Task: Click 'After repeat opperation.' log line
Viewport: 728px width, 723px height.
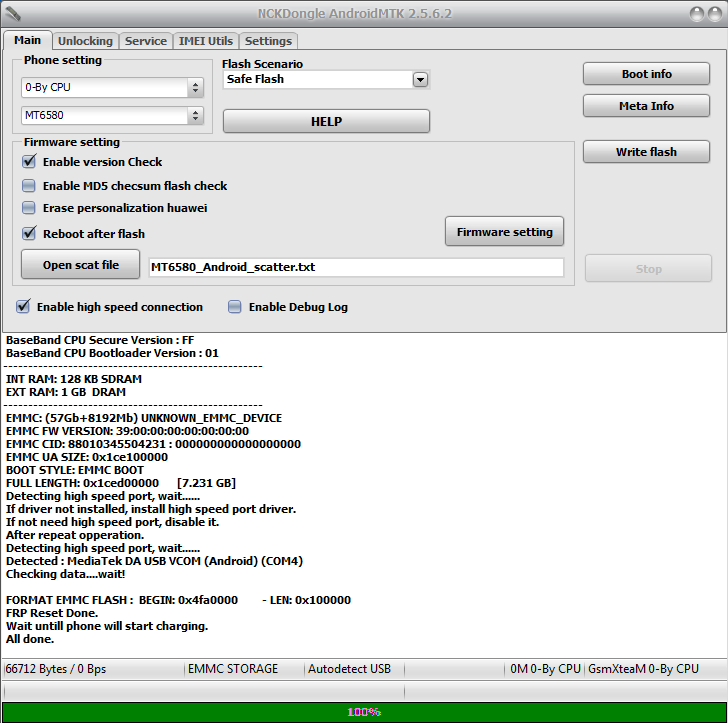Action: click(x=75, y=535)
